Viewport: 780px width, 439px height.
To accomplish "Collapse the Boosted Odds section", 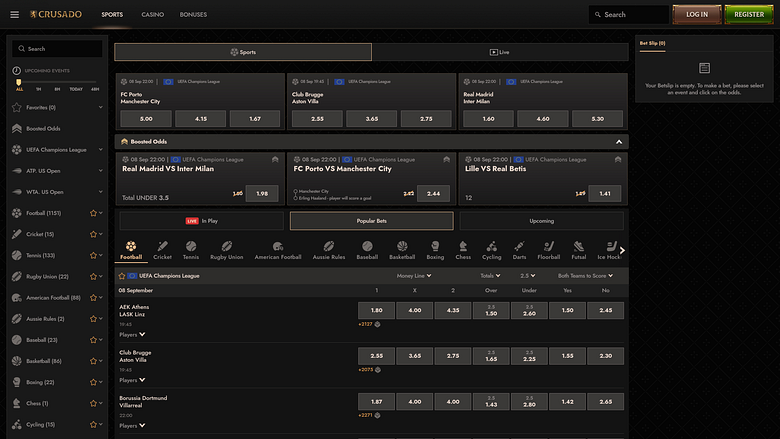I will coord(619,142).
